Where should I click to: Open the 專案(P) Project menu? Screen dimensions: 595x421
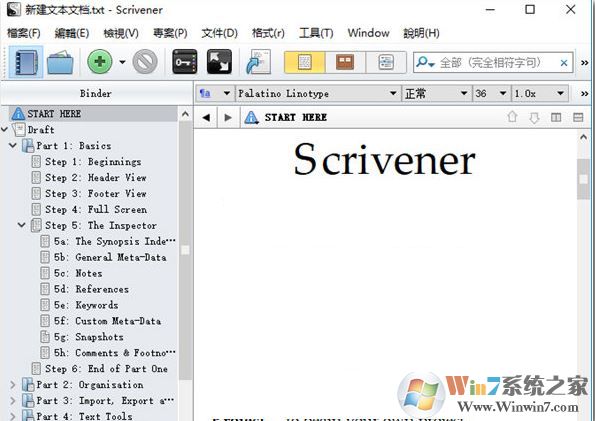click(170, 33)
